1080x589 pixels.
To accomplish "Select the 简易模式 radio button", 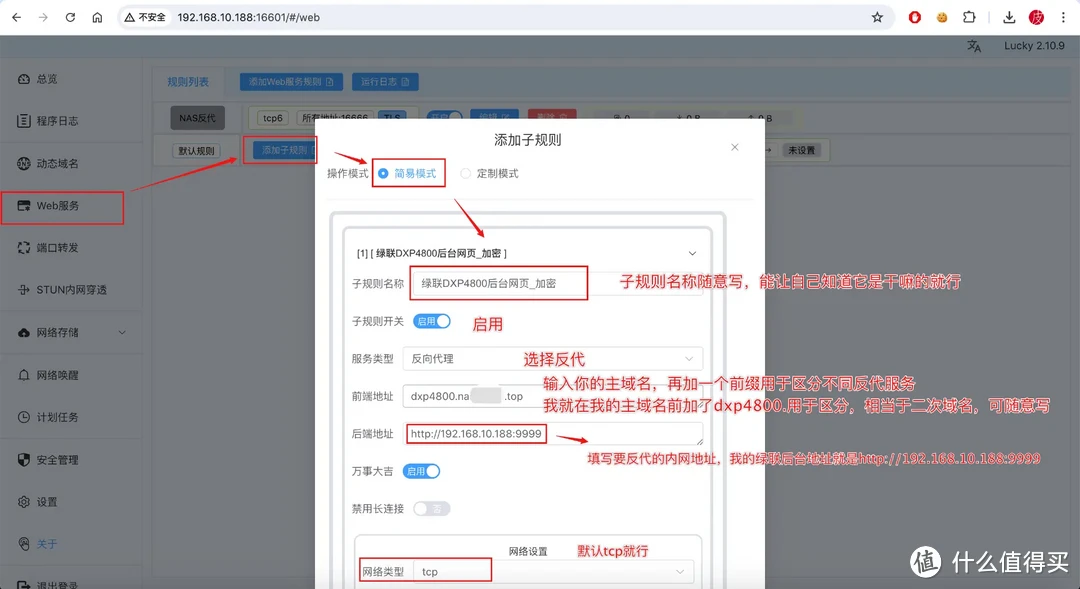I will coord(384,173).
